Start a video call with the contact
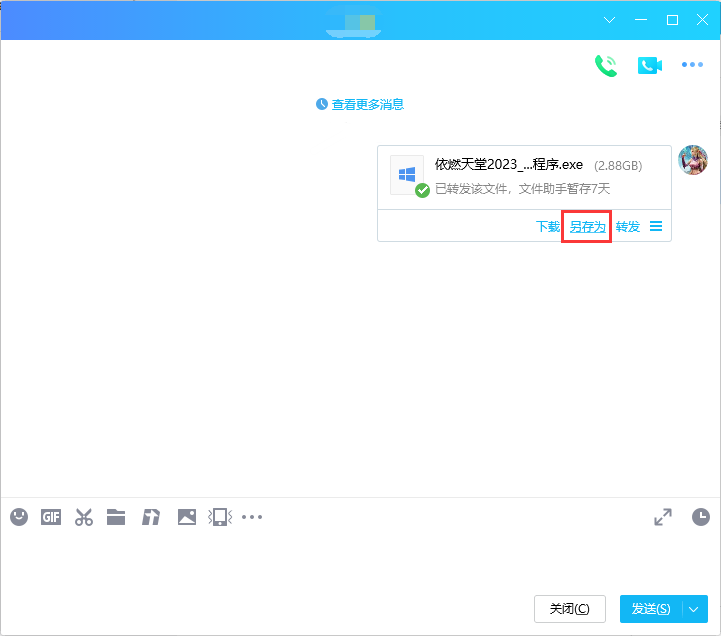The image size is (721, 636). (649, 65)
